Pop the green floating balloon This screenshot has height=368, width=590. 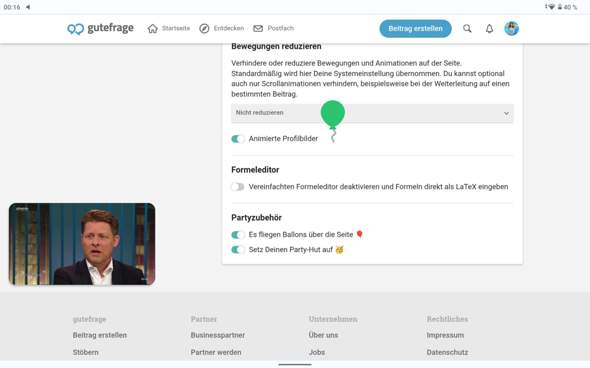click(333, 114)
